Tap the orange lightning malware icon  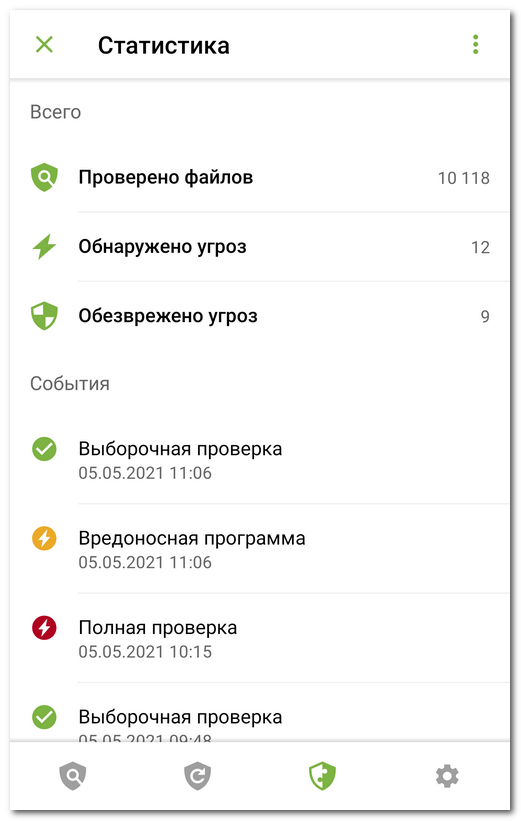45,538
